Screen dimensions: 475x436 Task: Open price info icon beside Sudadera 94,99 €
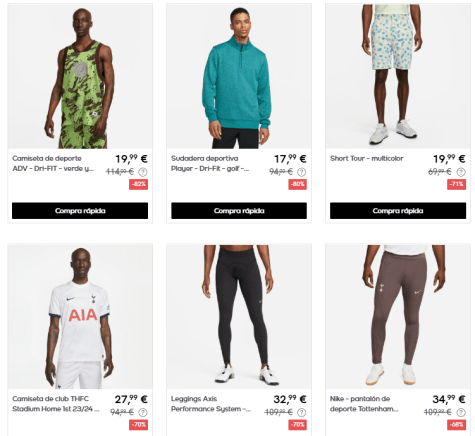pos(302,172)
